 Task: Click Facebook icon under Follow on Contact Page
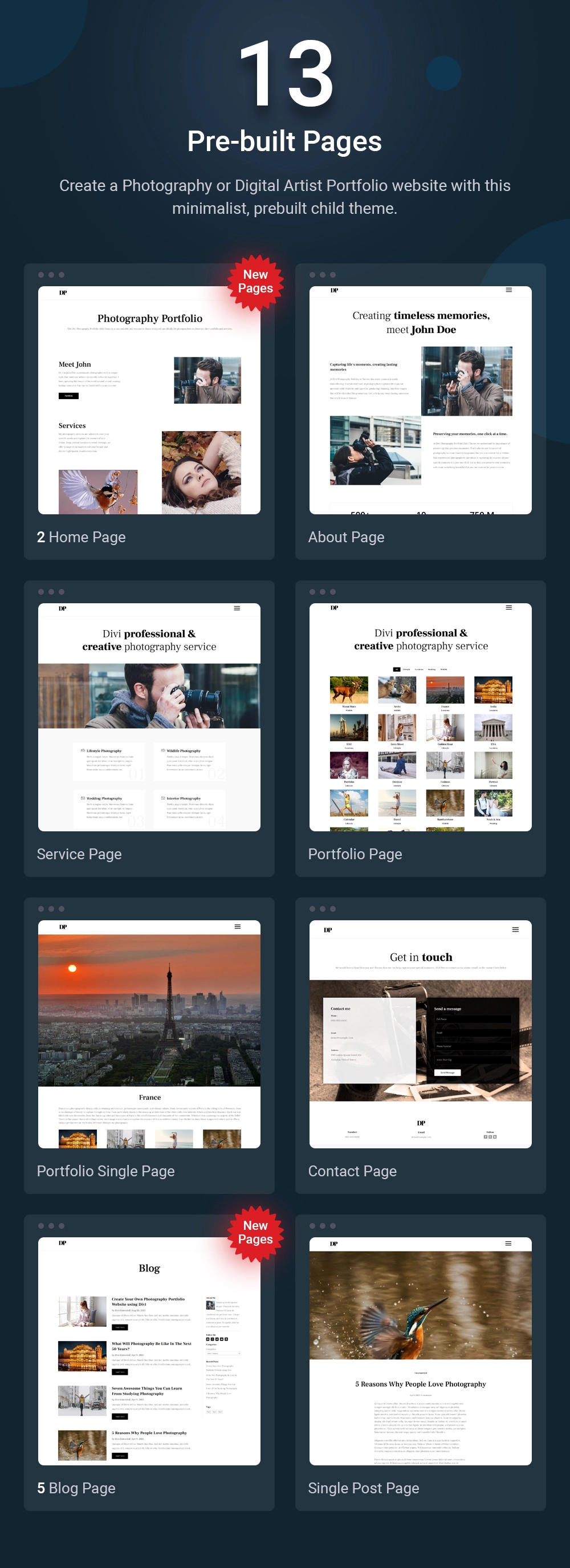pyautogui.click(x=486, y=1136)
